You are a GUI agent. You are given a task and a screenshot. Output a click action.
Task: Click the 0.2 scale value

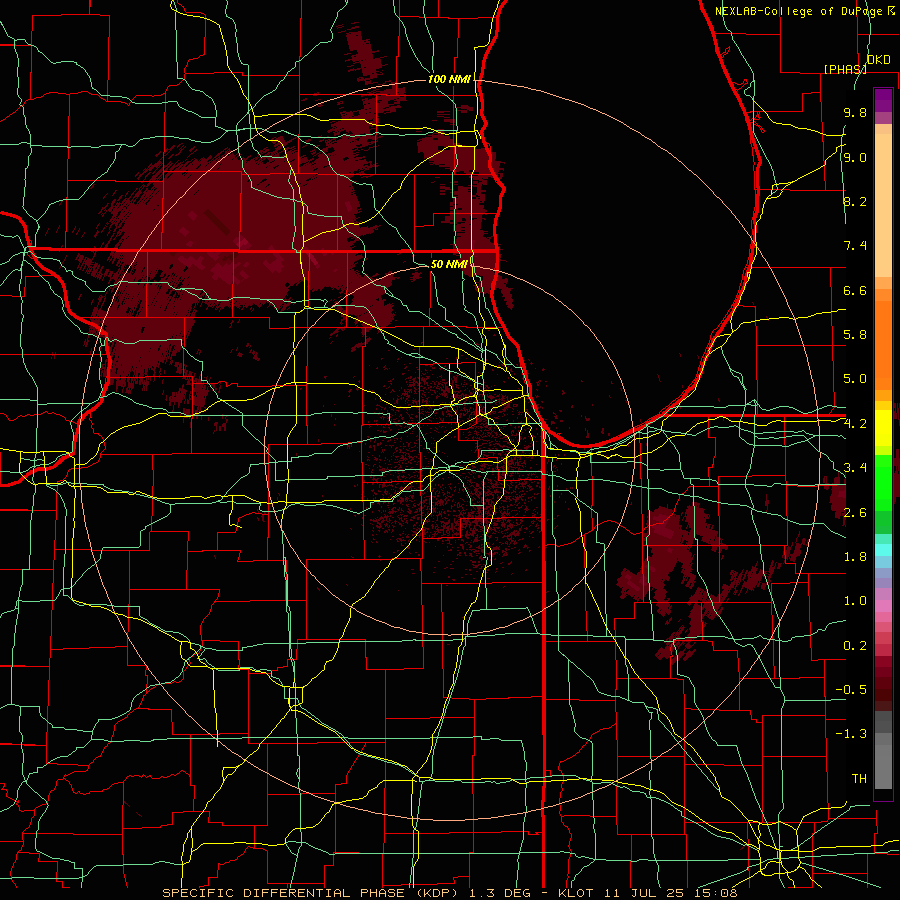tap(855, 646)
